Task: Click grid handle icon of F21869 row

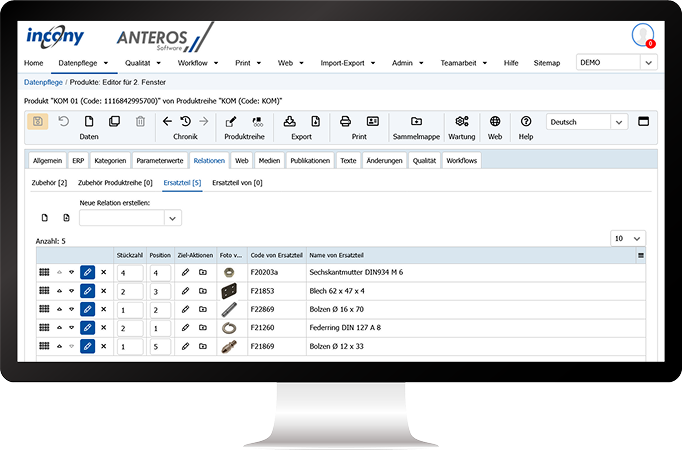Action: tap(44, 346)
